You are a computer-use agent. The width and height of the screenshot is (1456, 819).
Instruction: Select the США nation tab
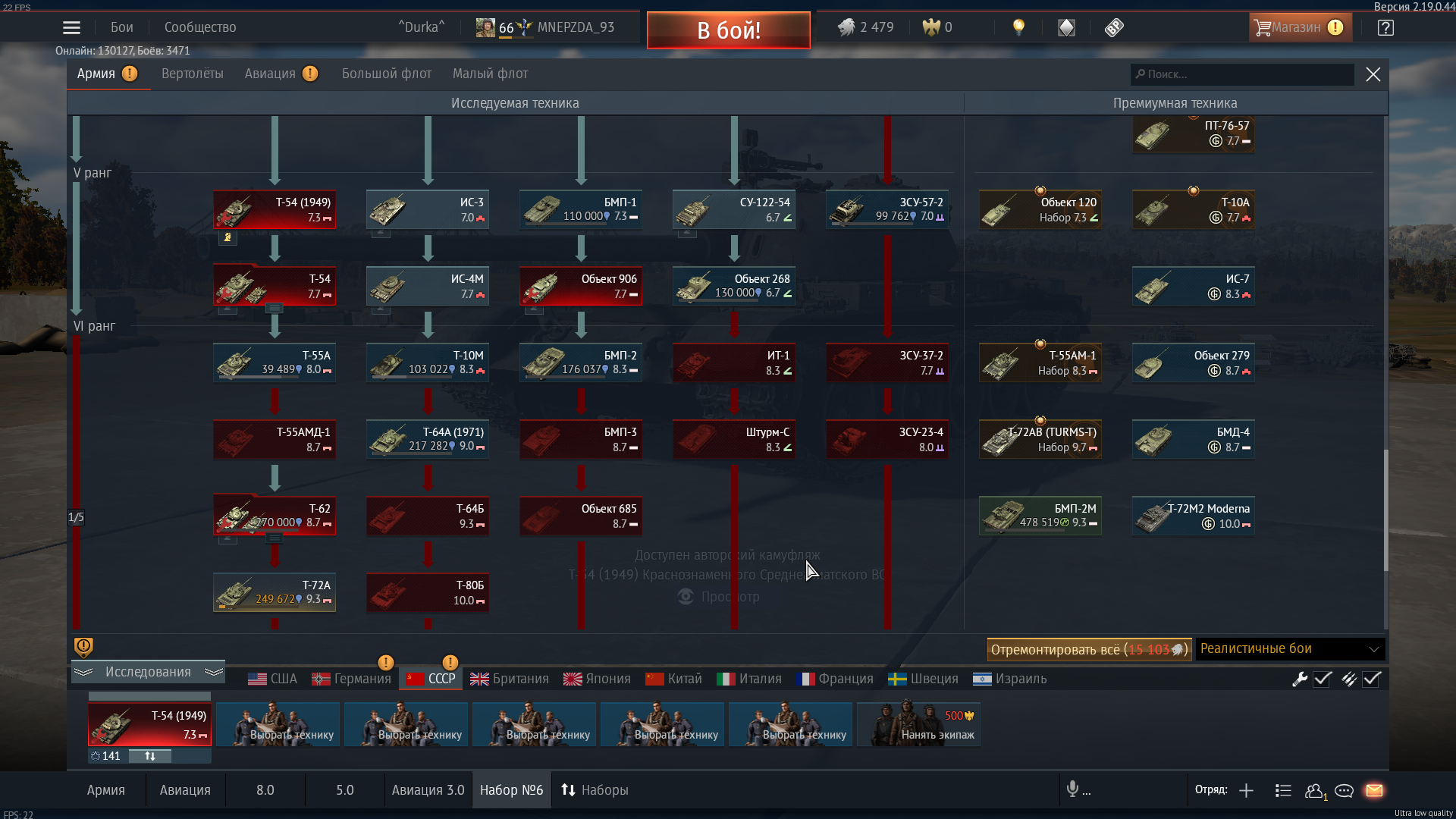click(272, 679)
